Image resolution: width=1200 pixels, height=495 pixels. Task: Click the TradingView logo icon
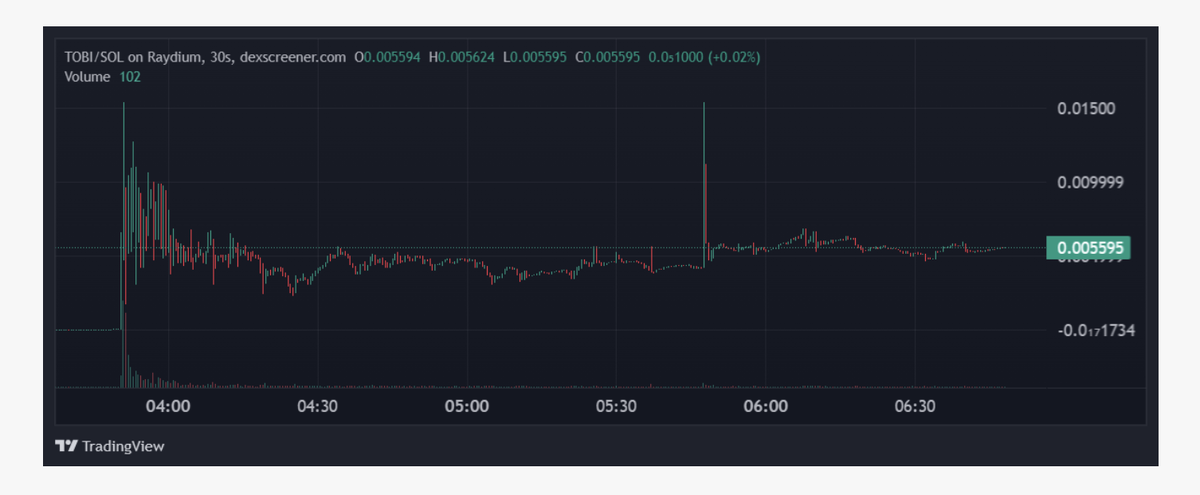point(67,446)
